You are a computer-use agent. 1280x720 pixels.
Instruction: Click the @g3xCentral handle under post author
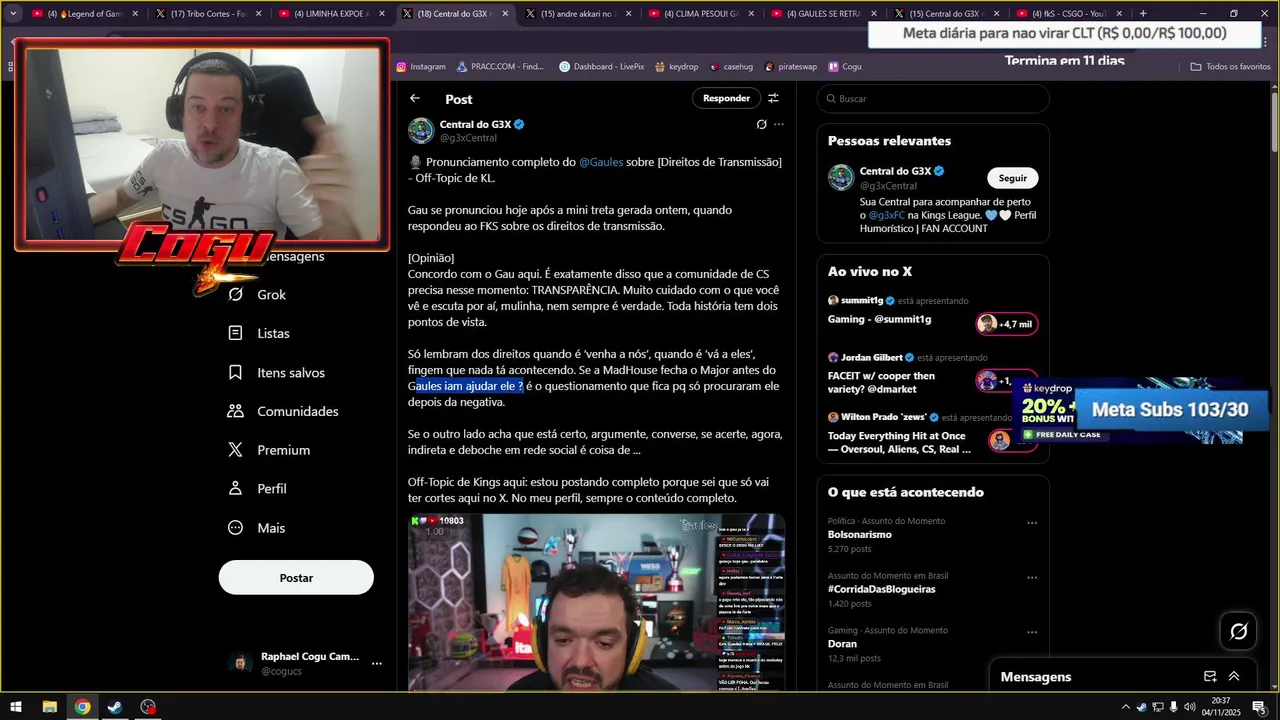[468, 138]
